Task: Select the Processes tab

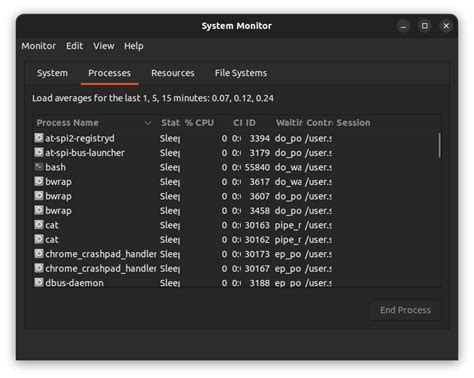Action: coord(109,73)
